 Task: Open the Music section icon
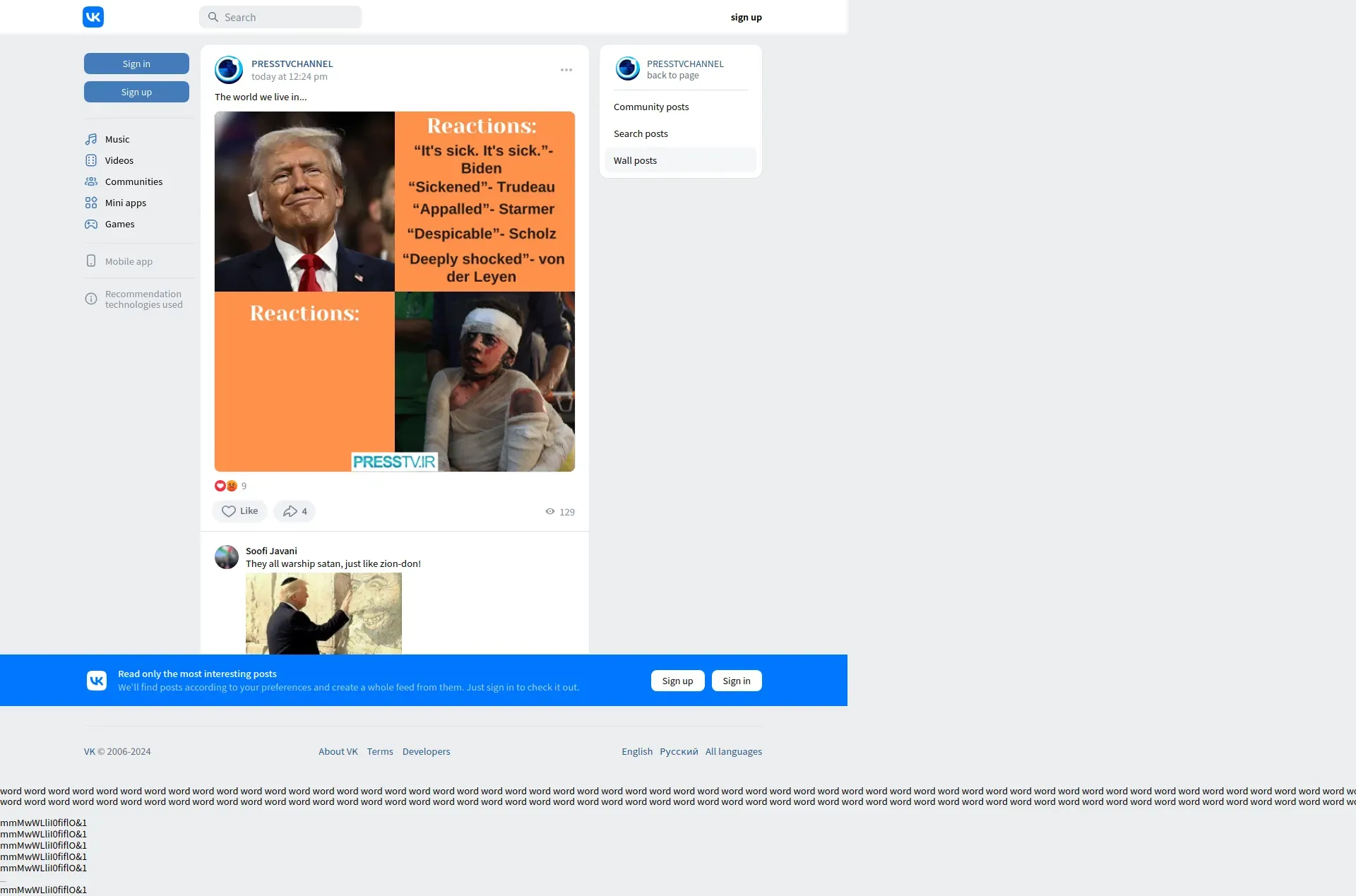click(91, 139)
